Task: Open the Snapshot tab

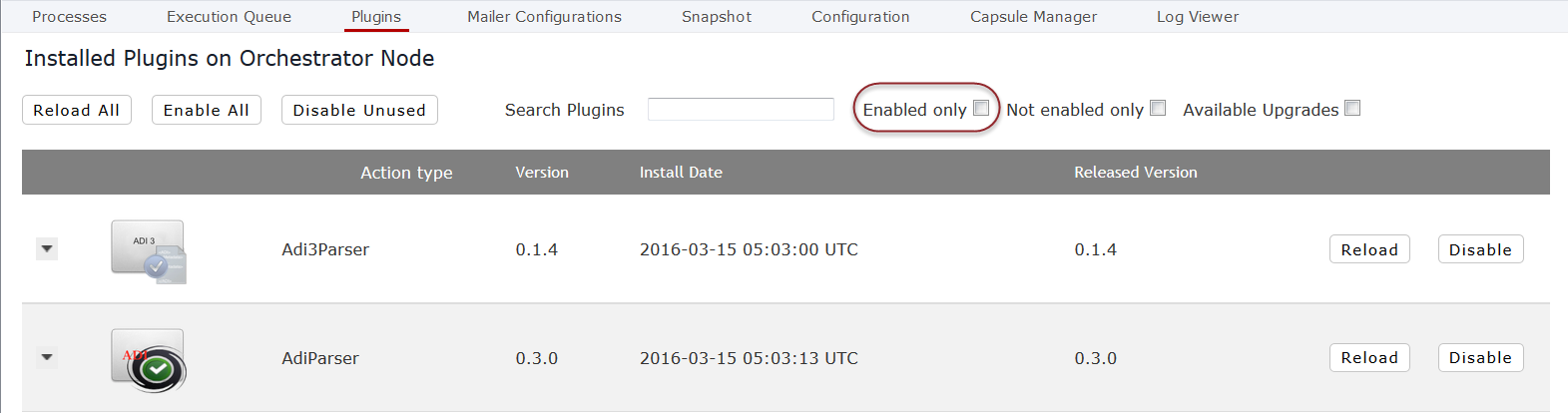Action: tap(717, 17)
